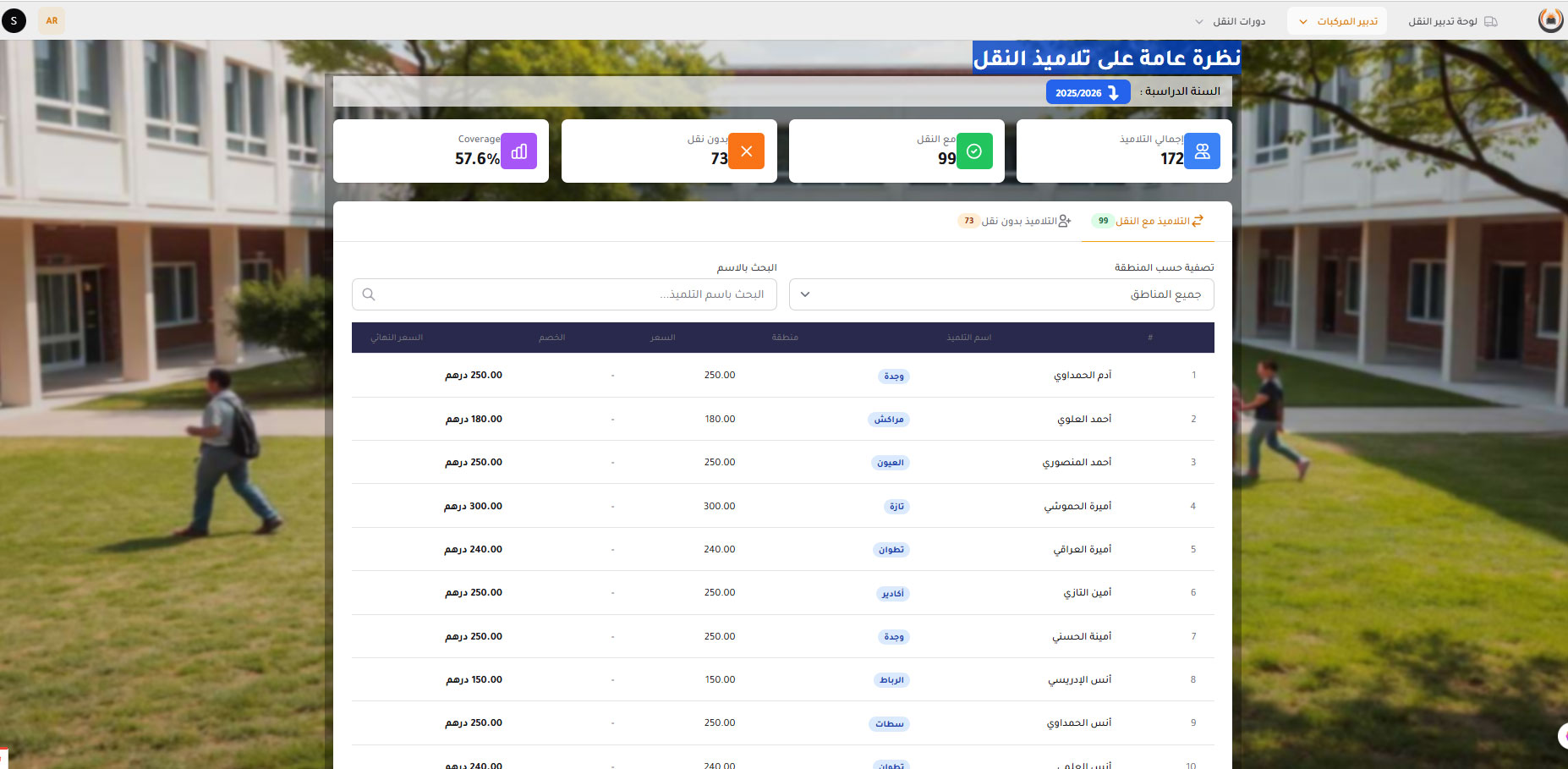Switch language using the AR button

52,20
